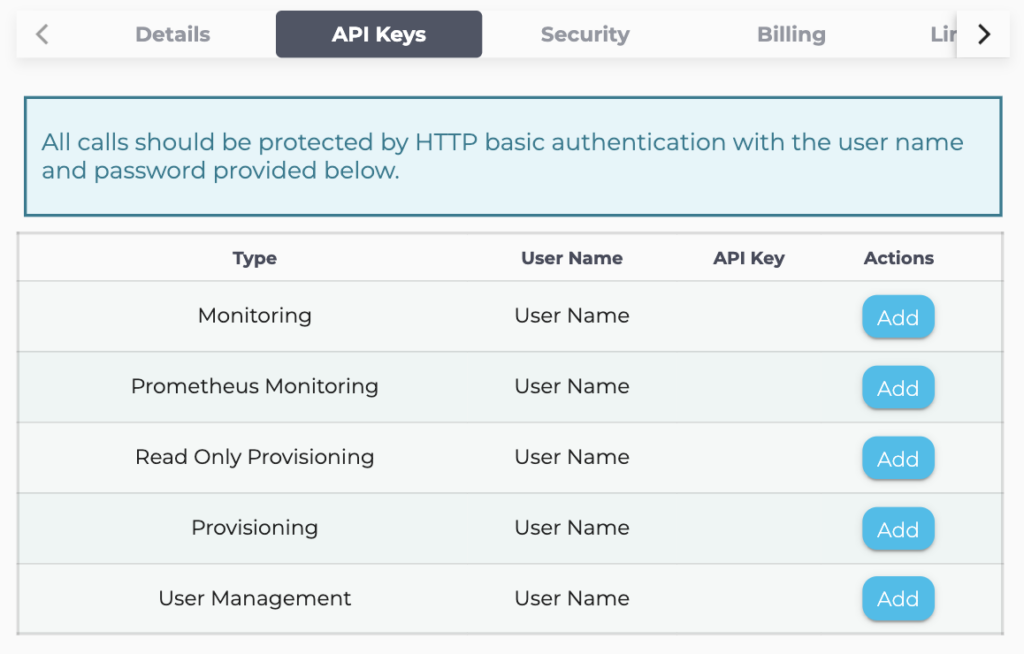This screenshot has width=1024, height=654.
Task: Click the User Name column header
Action: 571,257
